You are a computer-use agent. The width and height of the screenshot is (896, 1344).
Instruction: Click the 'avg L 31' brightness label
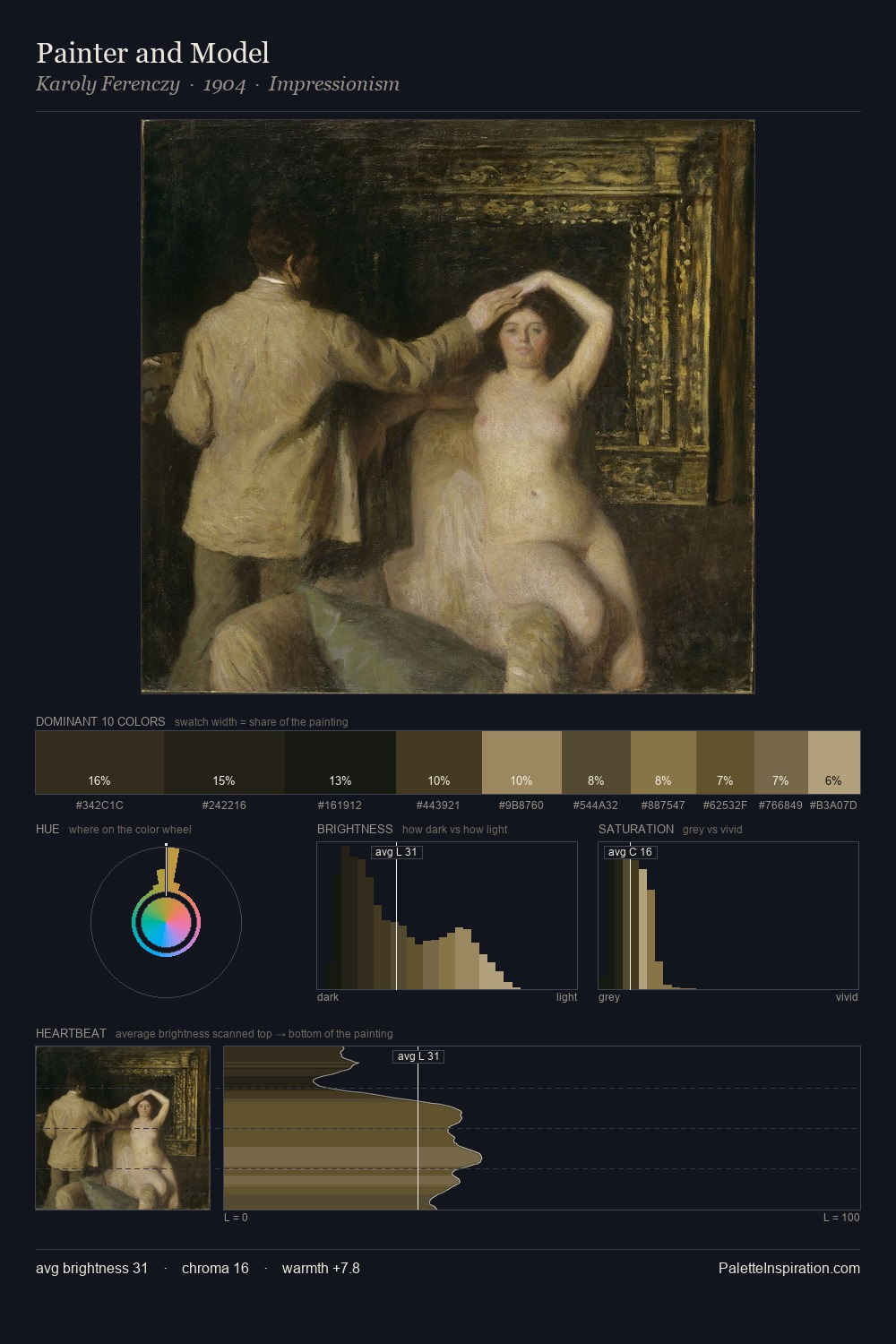coord(396,852)
